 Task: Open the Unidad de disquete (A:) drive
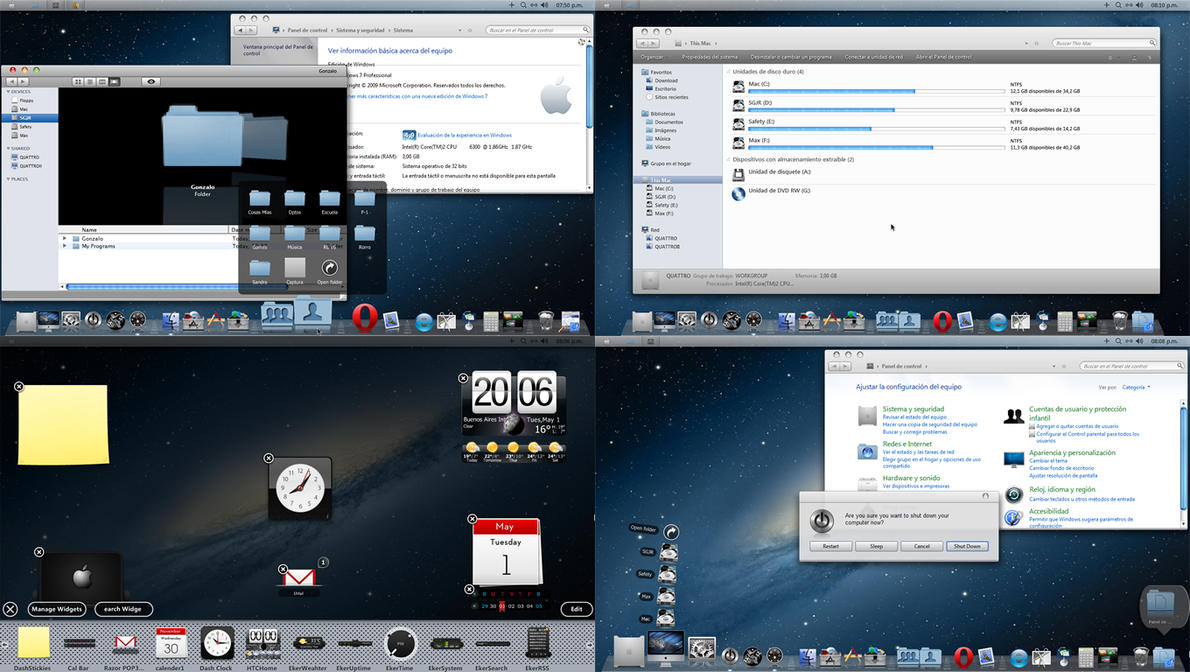click(x=779, y=172)
